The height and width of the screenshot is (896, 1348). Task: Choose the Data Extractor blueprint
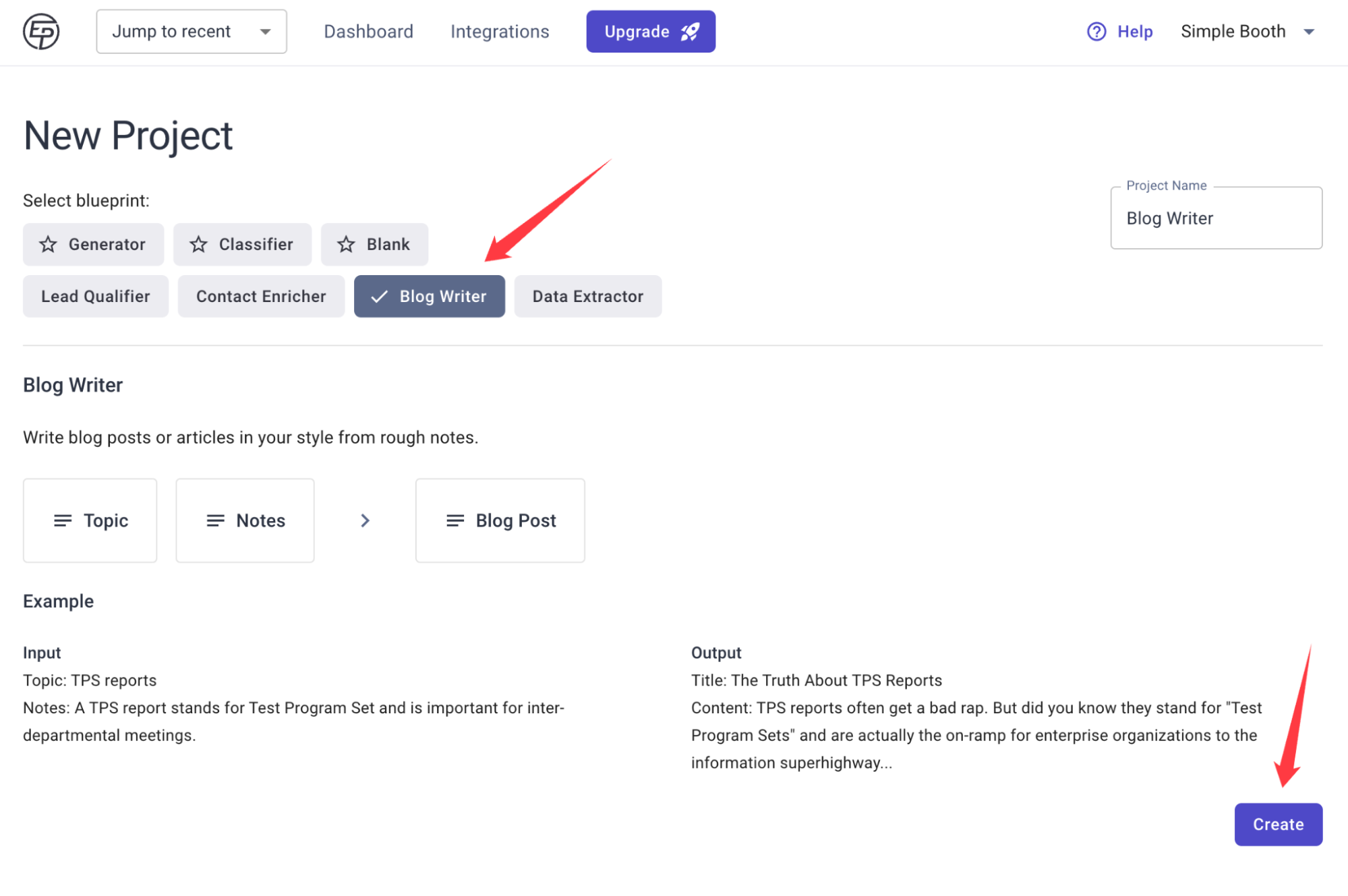click(x=587, y=296)
